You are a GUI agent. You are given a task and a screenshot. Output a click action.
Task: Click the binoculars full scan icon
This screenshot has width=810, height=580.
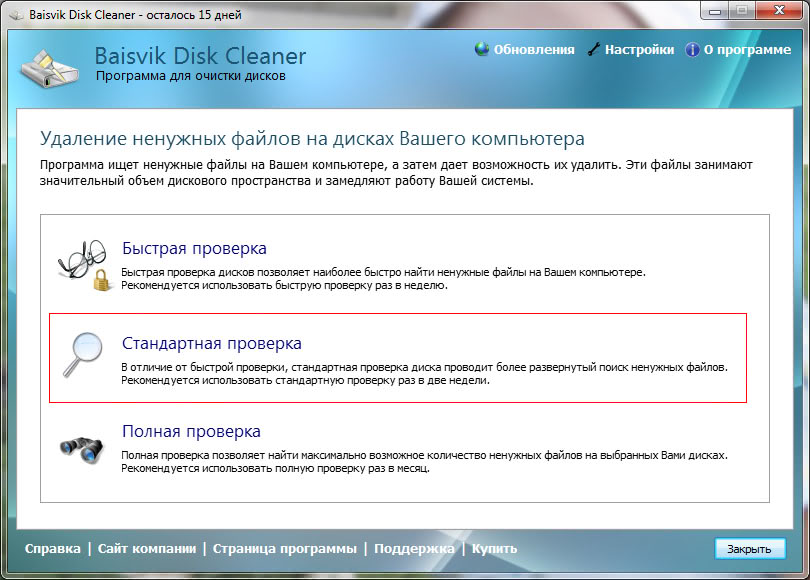pyautogui.click(x=82, y=450)
